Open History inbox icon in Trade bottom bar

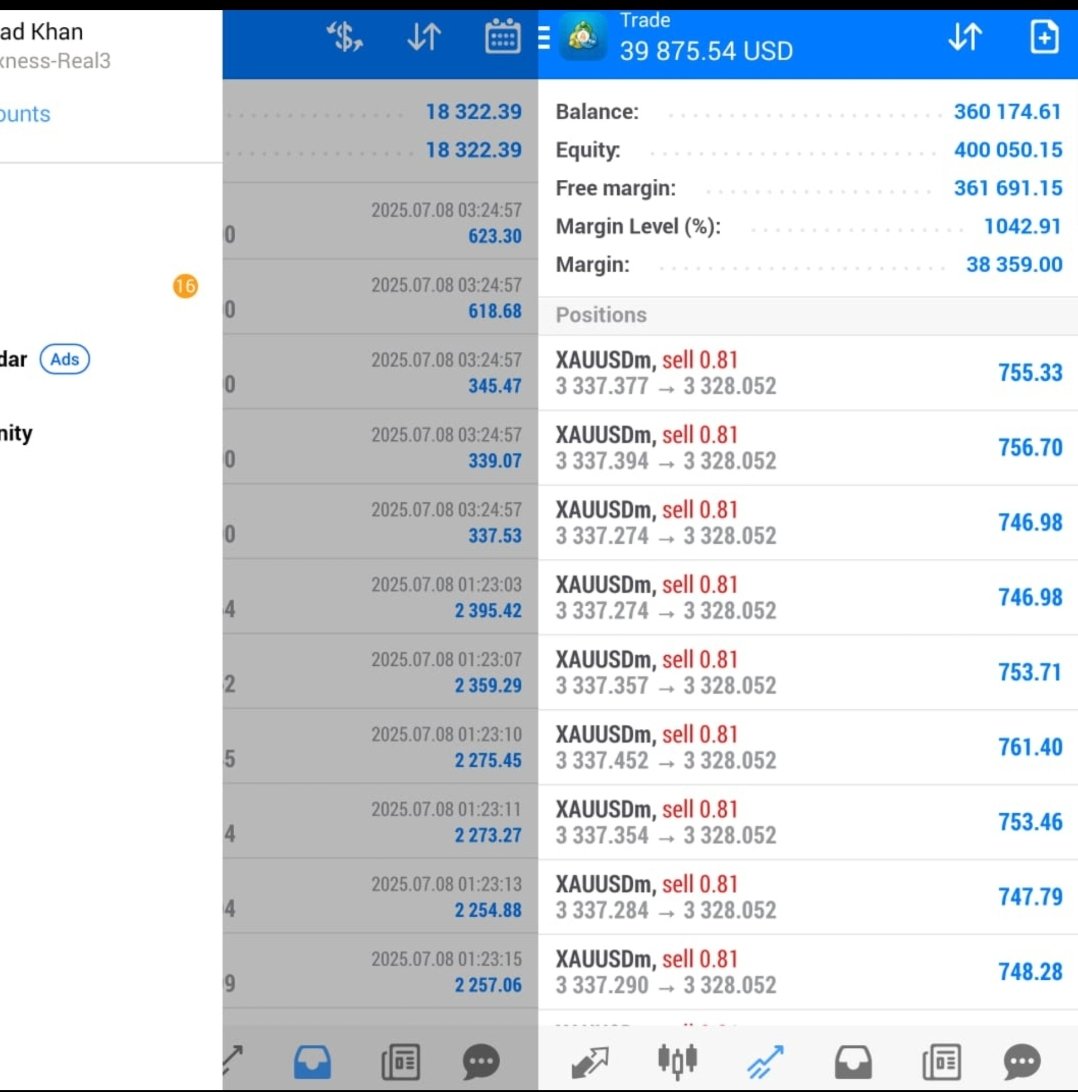click(x=853, y=1062)
